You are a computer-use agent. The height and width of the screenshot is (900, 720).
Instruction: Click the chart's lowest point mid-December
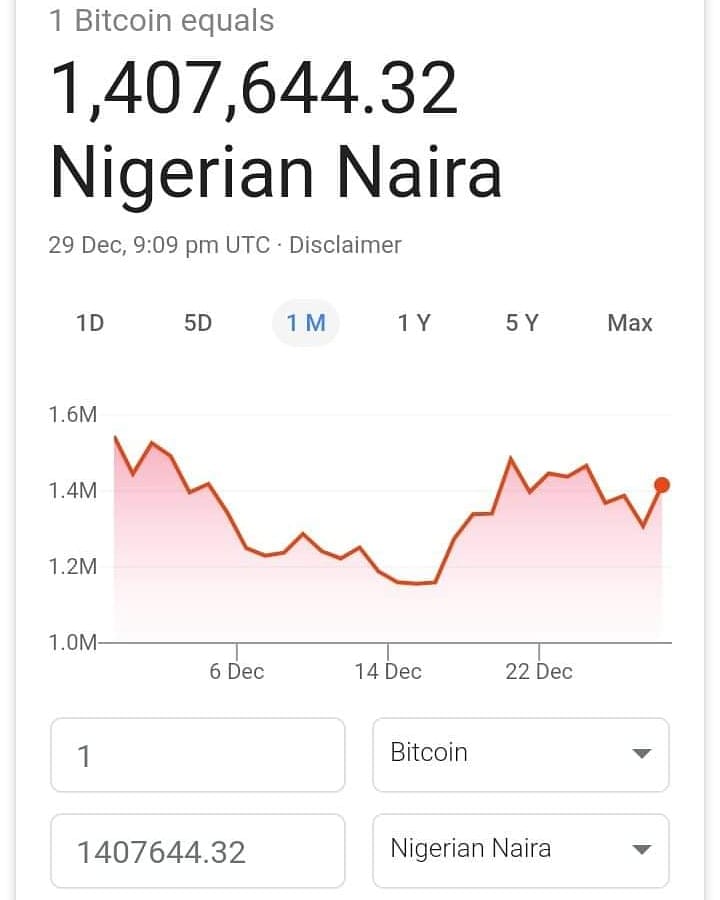tap(416, 583)
